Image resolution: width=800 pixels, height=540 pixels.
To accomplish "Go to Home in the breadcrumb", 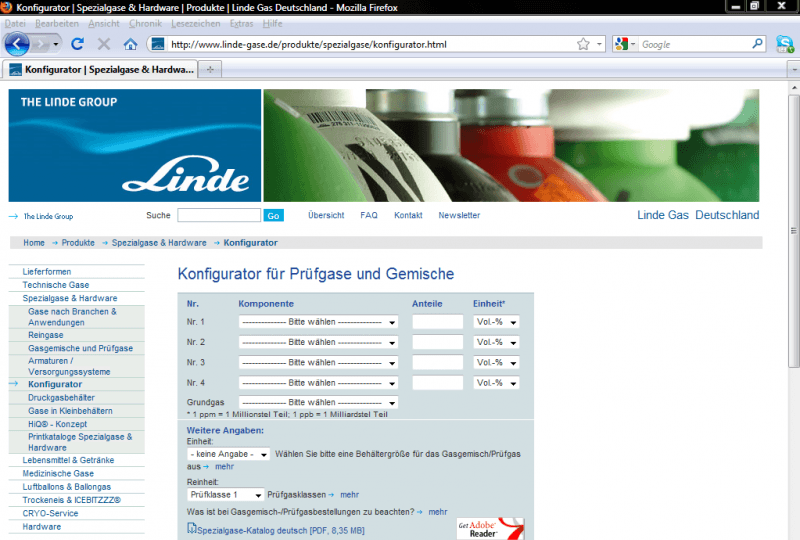I will [x=34, y=243].
